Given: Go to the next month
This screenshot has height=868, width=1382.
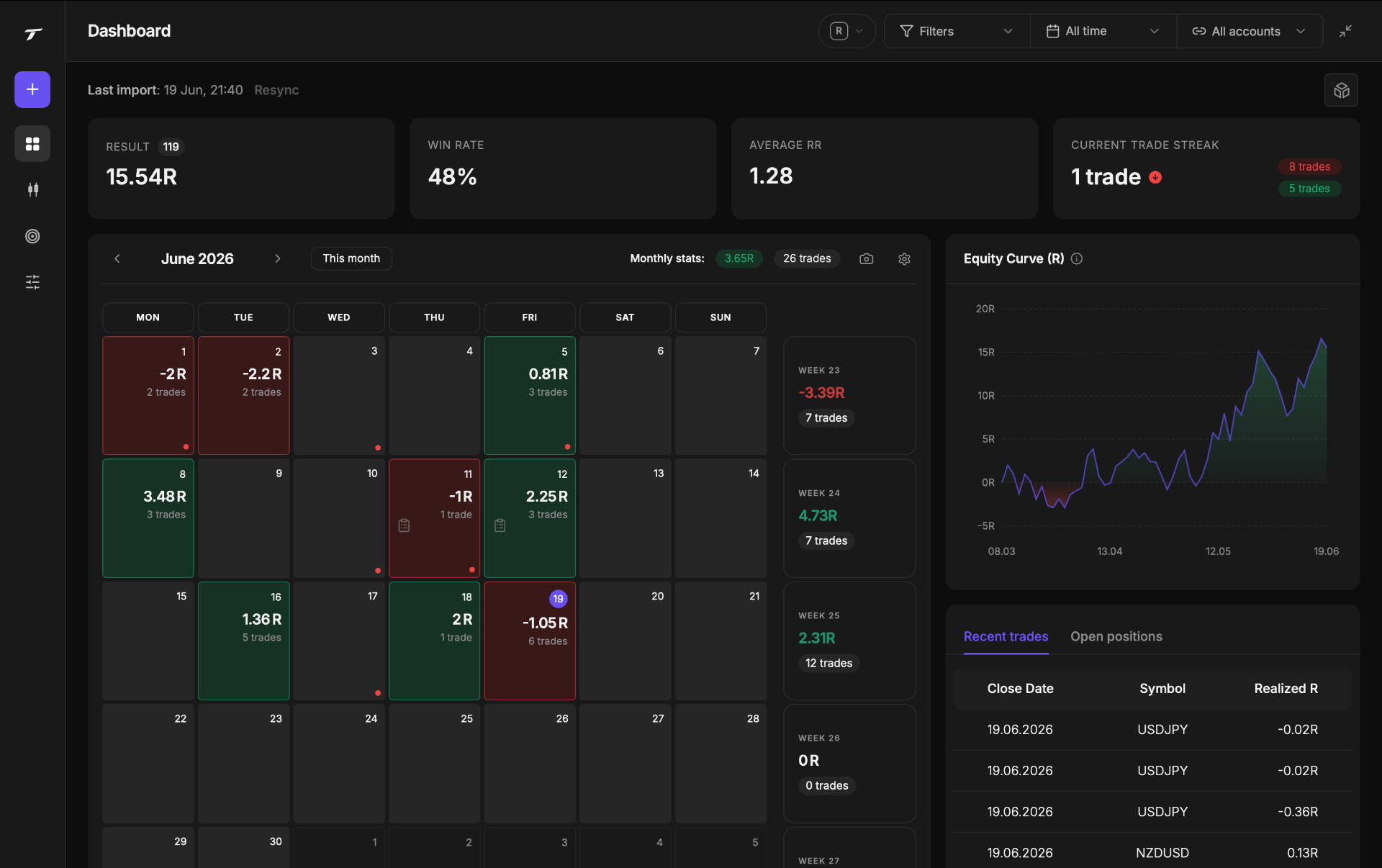Looking at the screenshot, I should pos(278,258).
